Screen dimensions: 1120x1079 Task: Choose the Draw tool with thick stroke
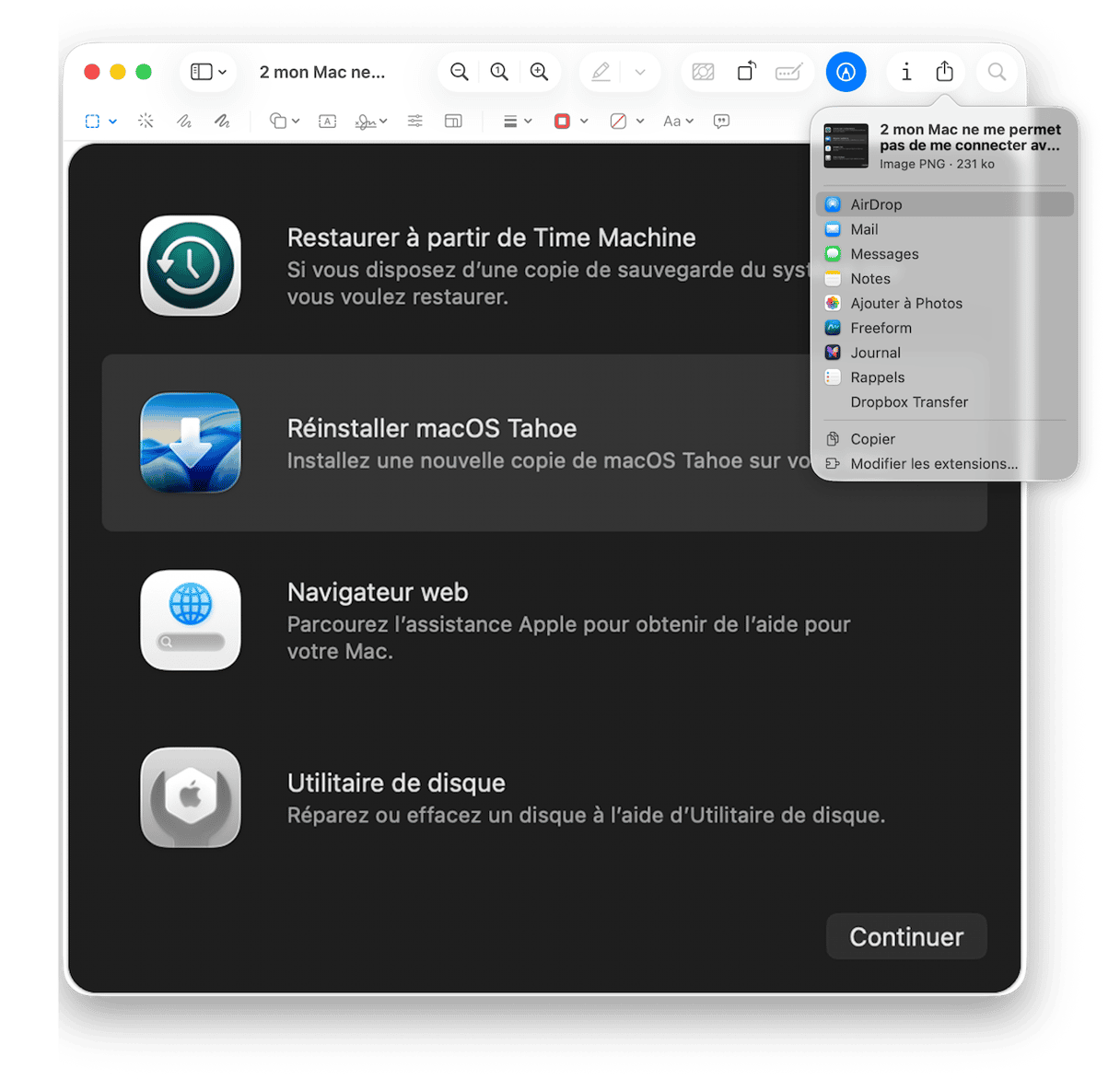(222, 121)
